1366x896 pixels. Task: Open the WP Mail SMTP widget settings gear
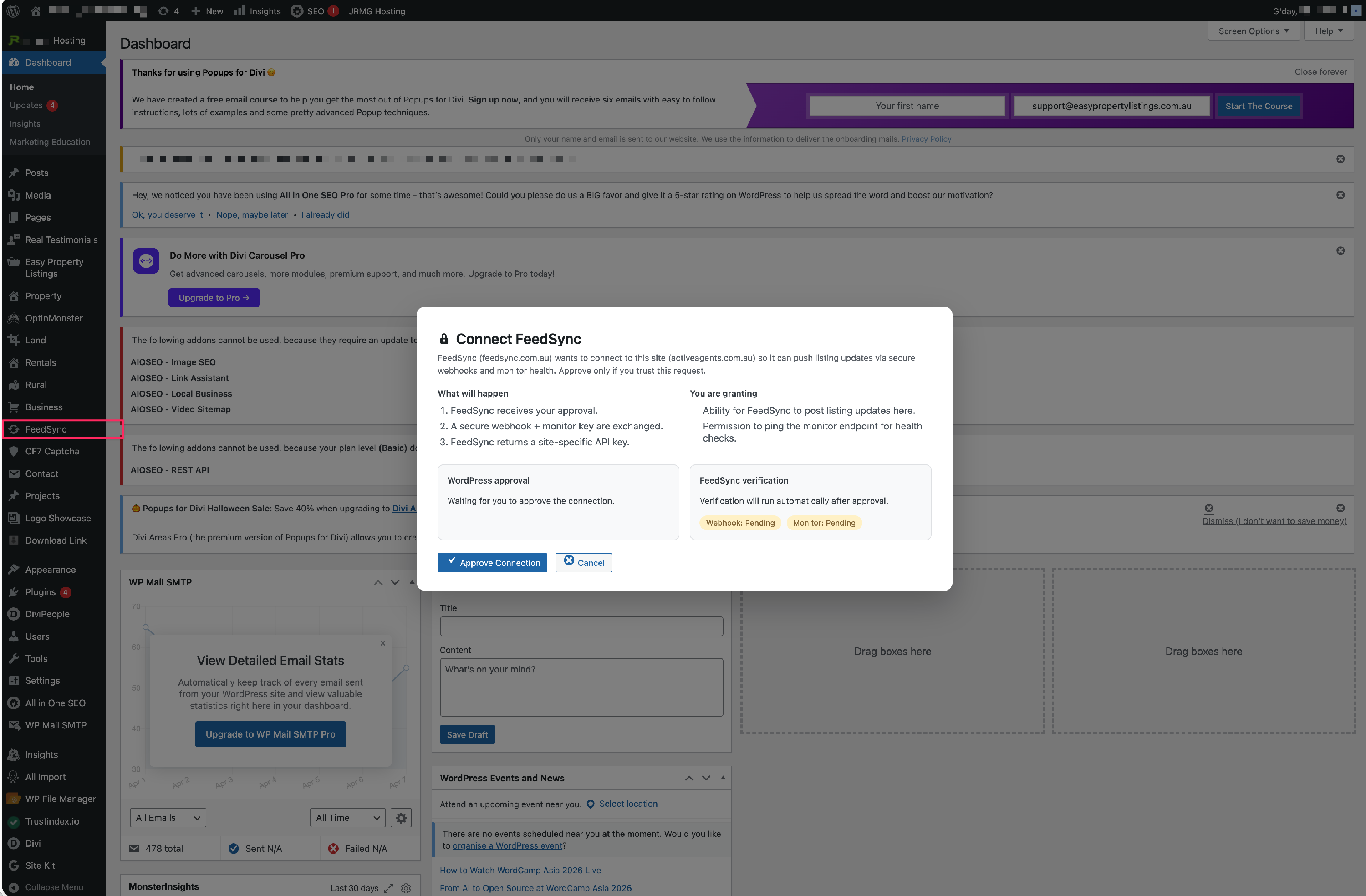(401, 817)
